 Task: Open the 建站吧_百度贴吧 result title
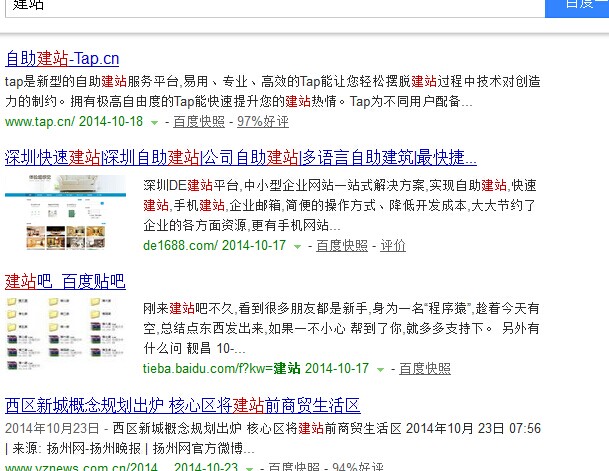point(65,282)
